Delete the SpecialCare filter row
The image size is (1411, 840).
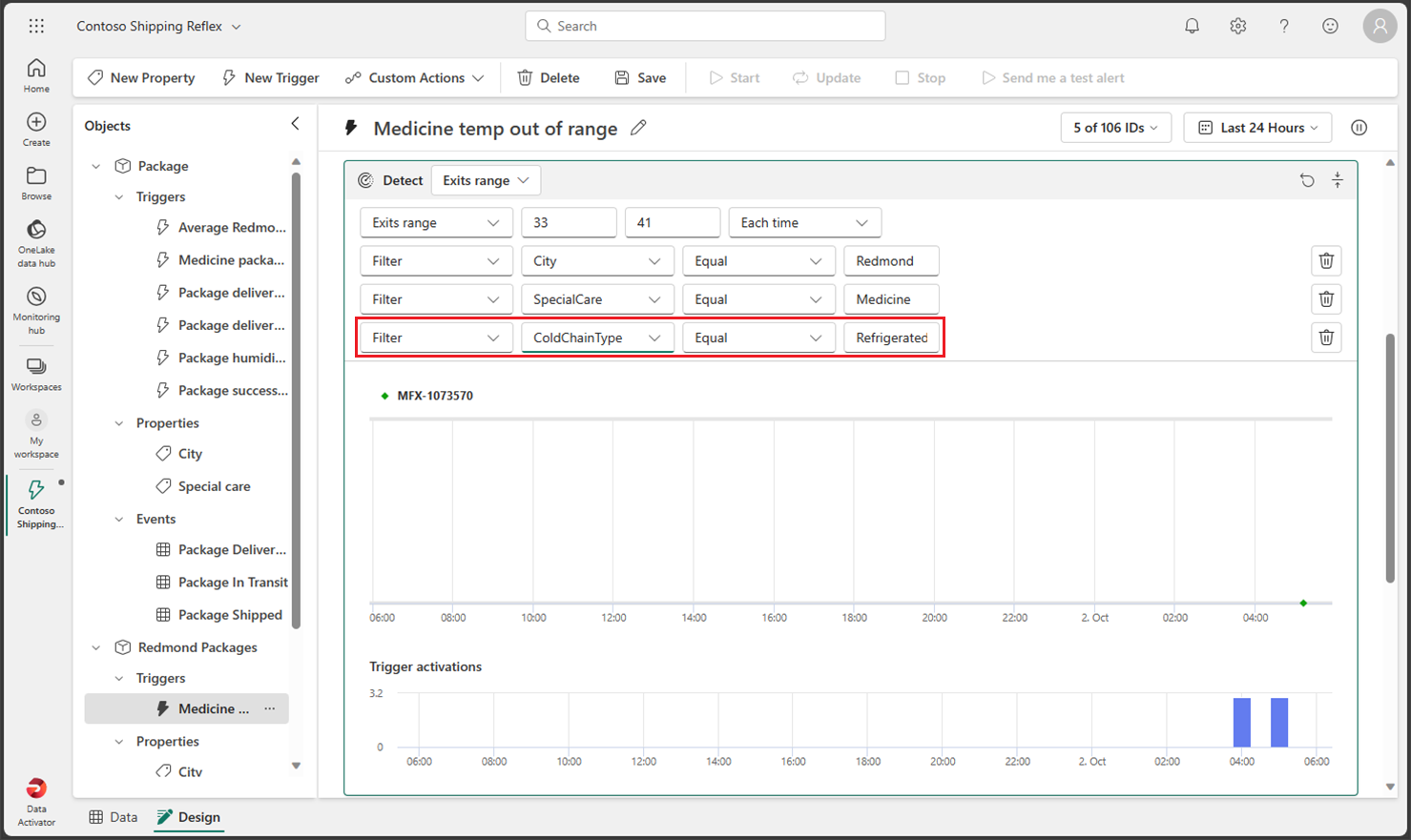coord(1326,299)
